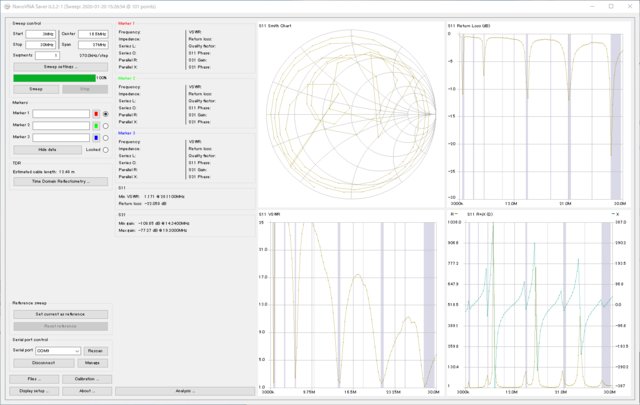Image resolution: width=640 pixels, height=405 pixels.
Task: Open Display setup
Action: (34, 391)
